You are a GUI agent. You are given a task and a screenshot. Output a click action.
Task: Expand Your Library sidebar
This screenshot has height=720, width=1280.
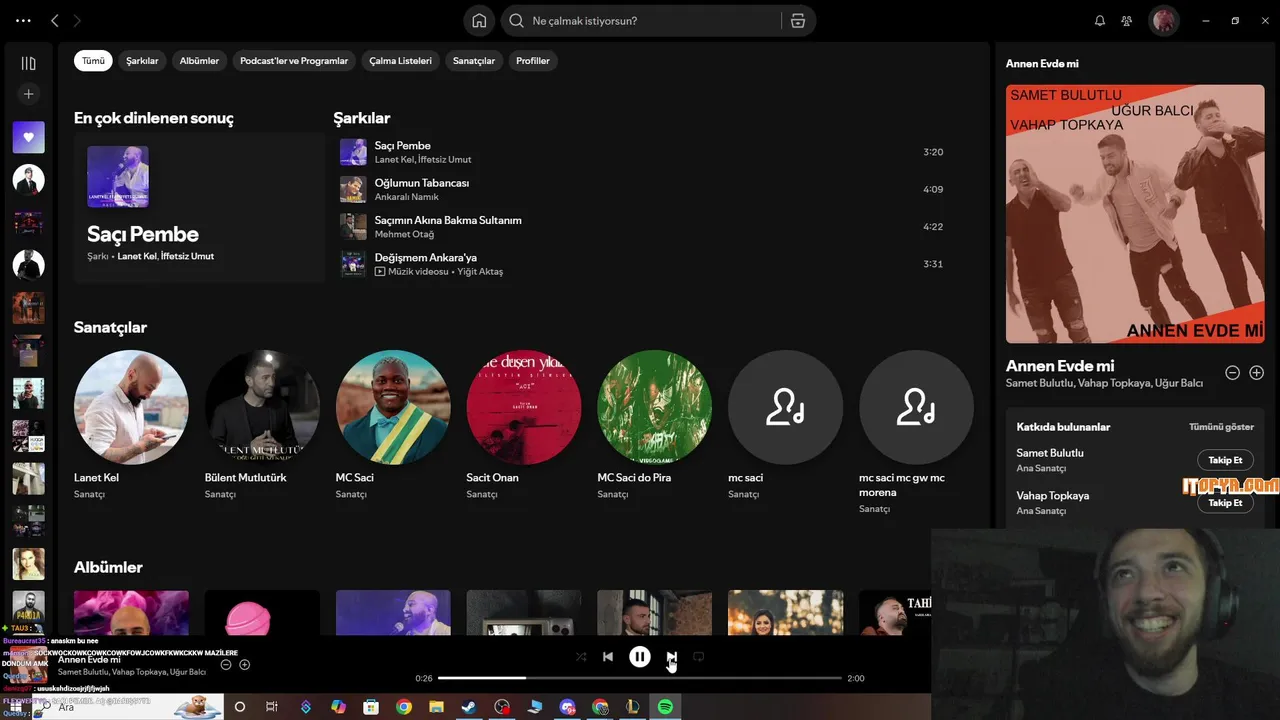click(28, 63)
